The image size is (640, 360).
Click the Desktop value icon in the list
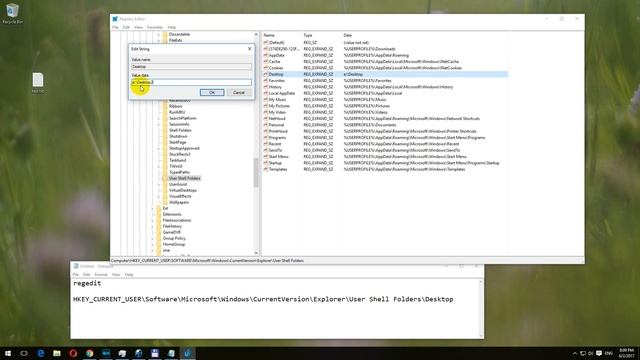(x=266, y=74)
